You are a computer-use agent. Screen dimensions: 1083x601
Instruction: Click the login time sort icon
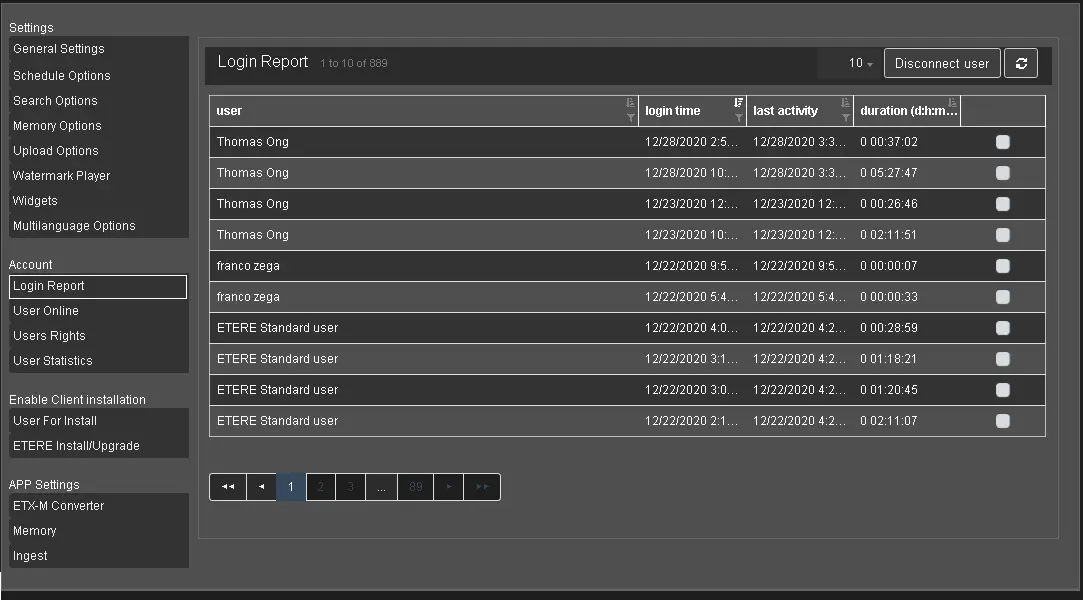click(738, 103)
